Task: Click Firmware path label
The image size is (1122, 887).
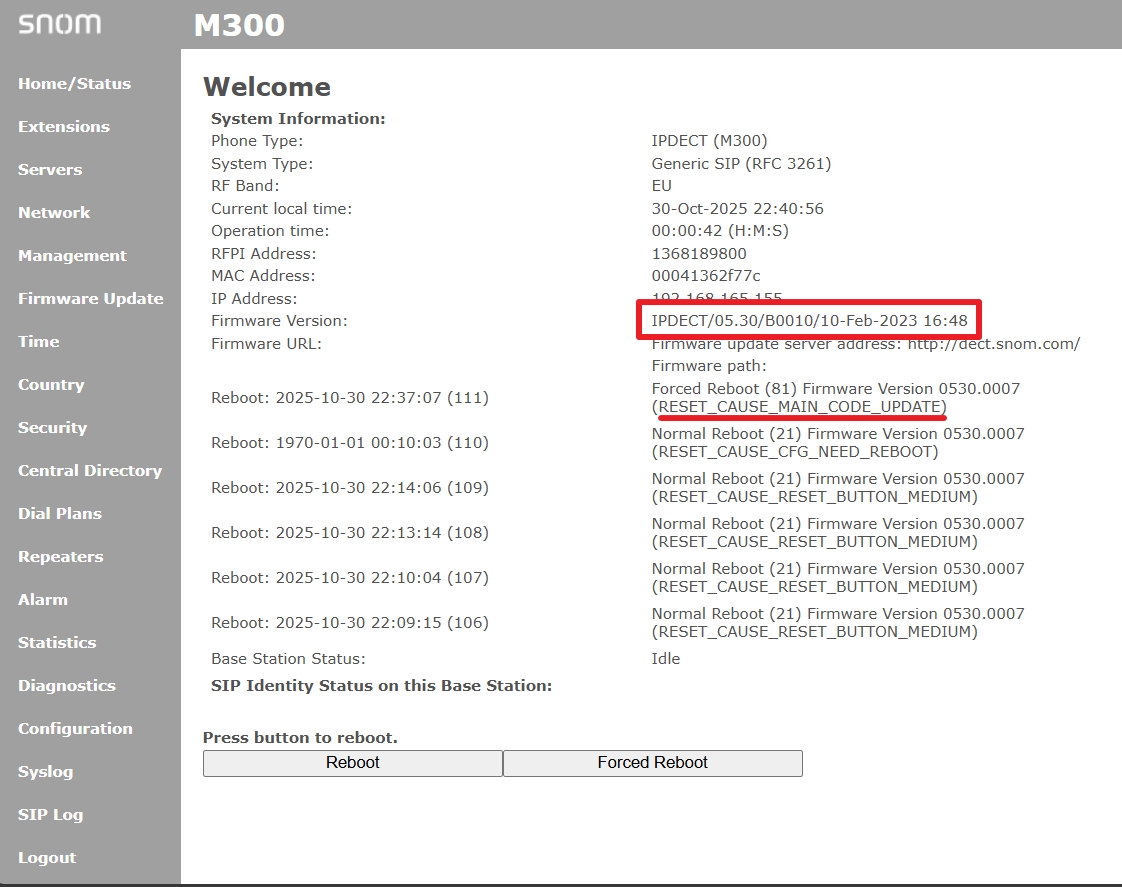Action: click(708, 366)
